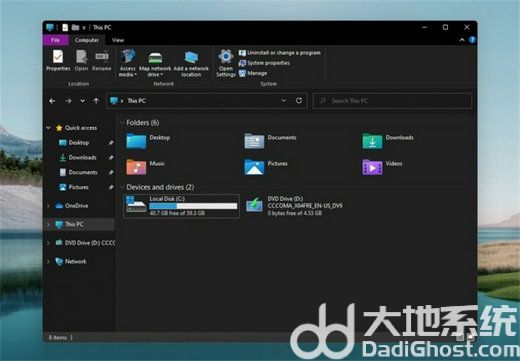Click Manage in System group
The height and width of the screenshot is (361, 520).
[x=253, y=73]
